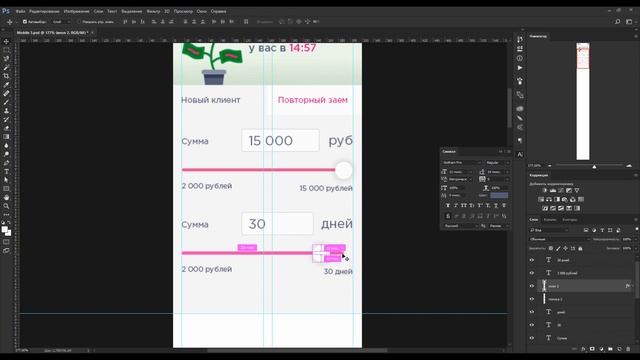Viewport: 640px width, 360px height.
Task: Select the Rectangular Marquee tool
Action: [6, 50]
